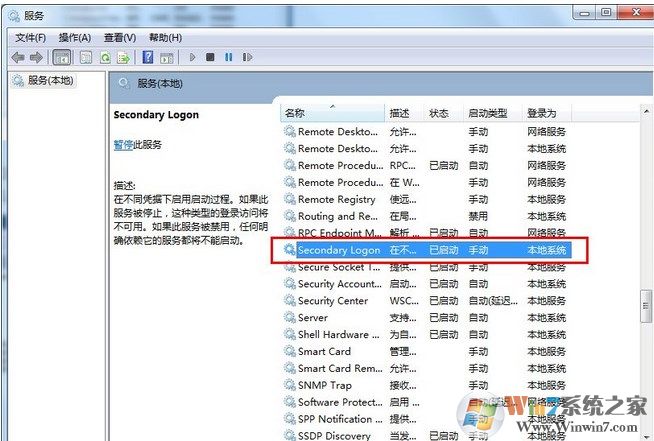This screenshot has height=441, width=654.
Task: Click the gear icon of Routing and Re... service
Action: point(289,216)
